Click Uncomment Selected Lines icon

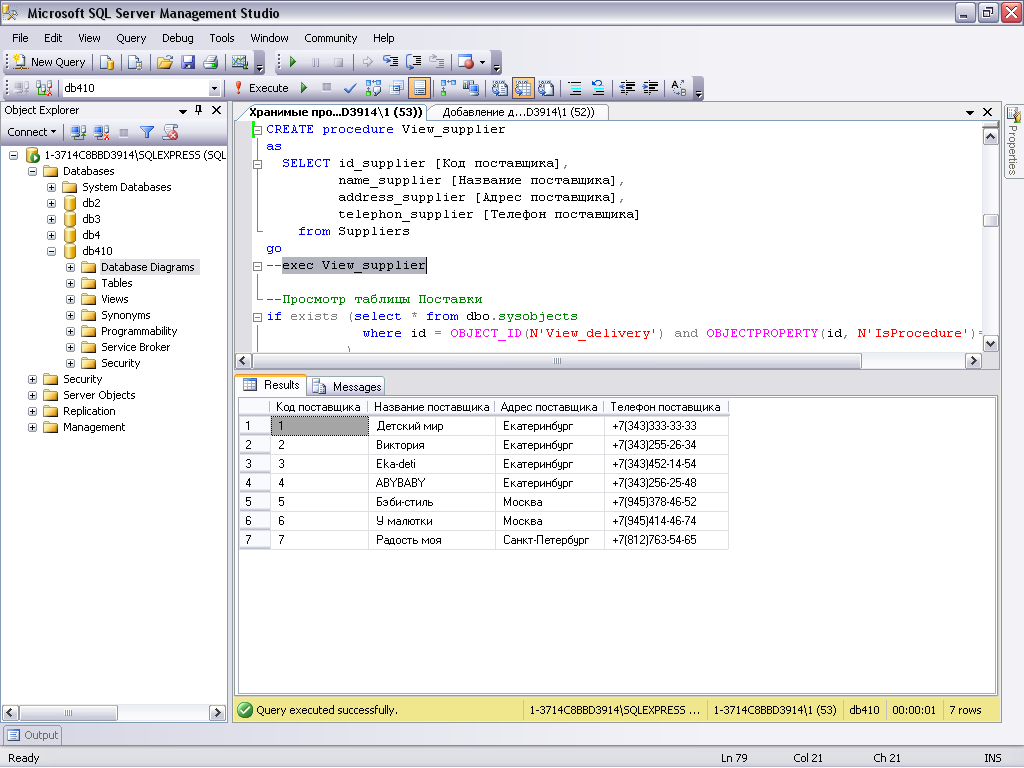[598, 88]
